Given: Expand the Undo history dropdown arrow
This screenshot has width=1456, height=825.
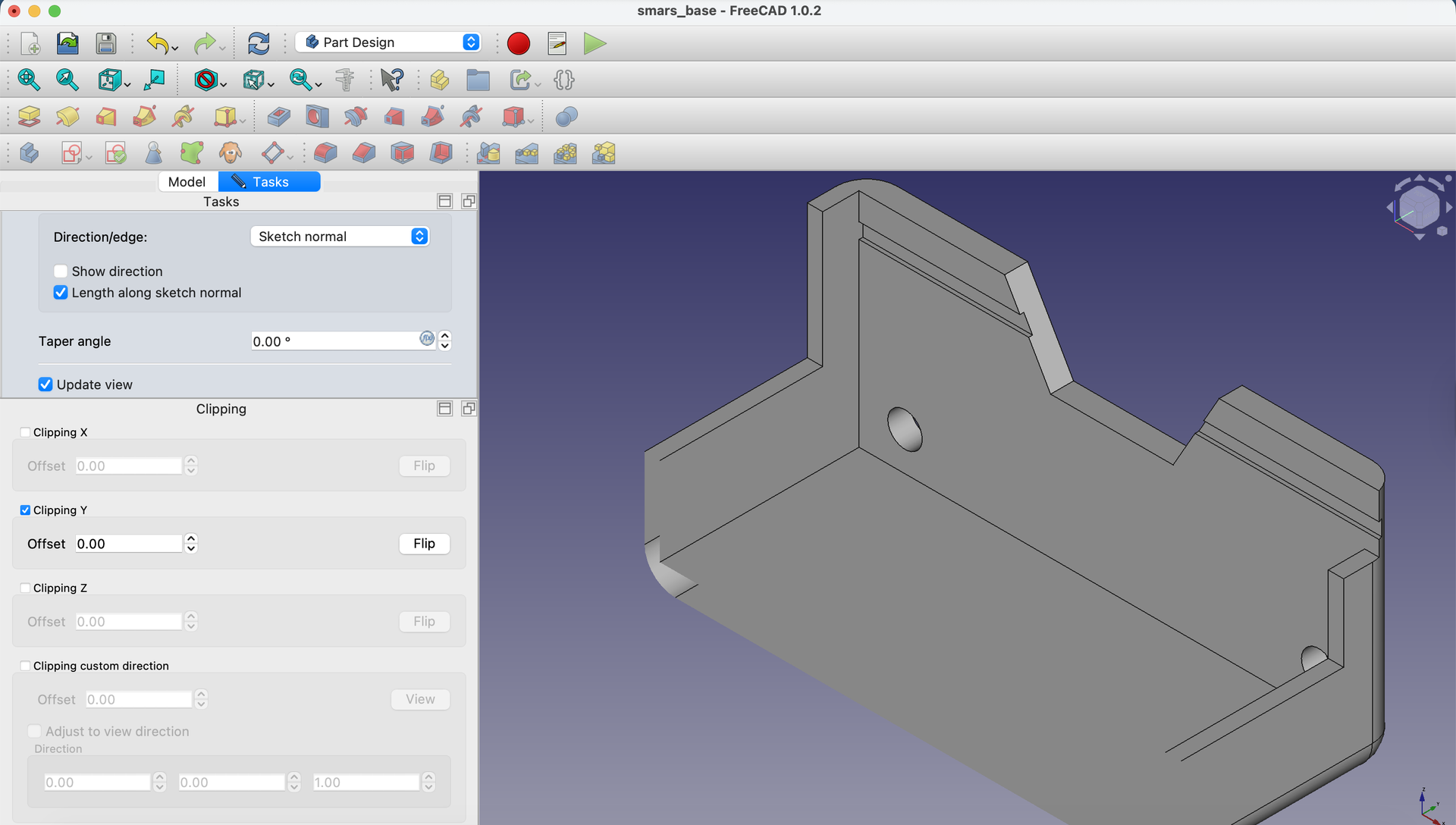Looking at the screenshot, I should pos(175,49).
